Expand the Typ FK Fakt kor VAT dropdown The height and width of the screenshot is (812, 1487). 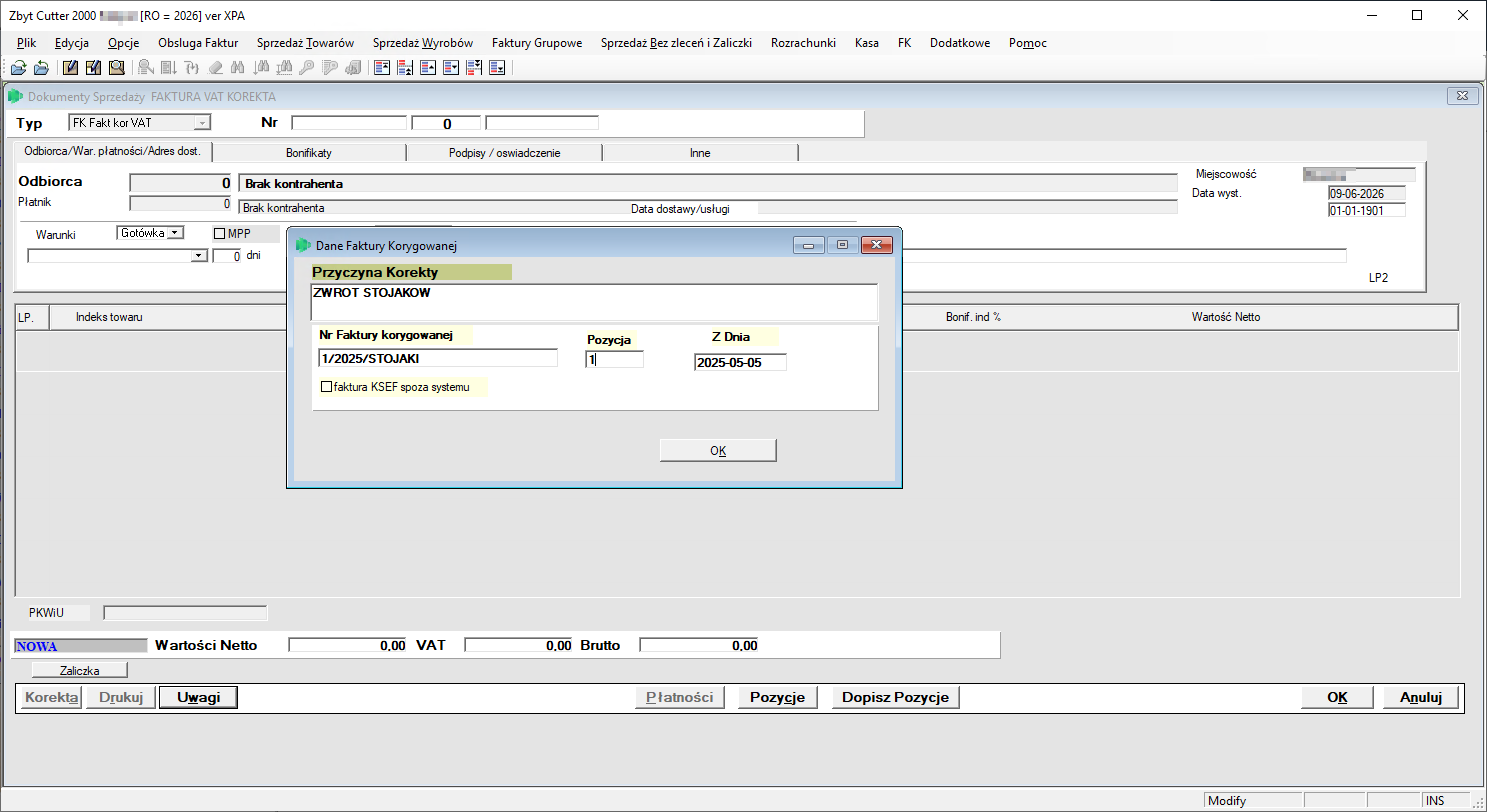pos(202,123)
